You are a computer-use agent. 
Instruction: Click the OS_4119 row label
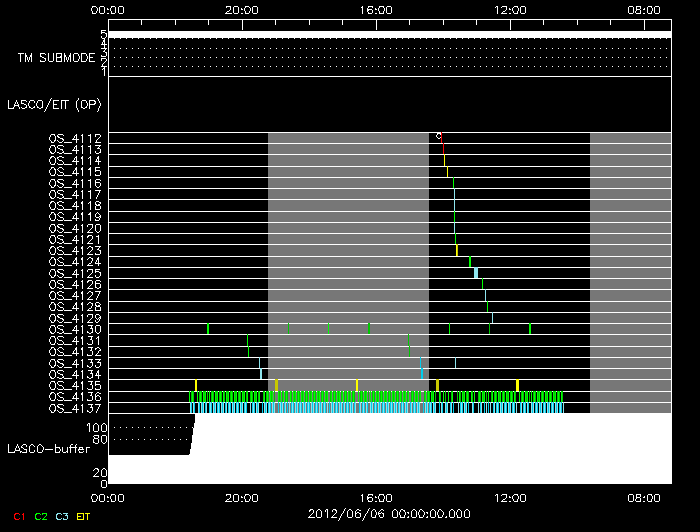point(75,217)
